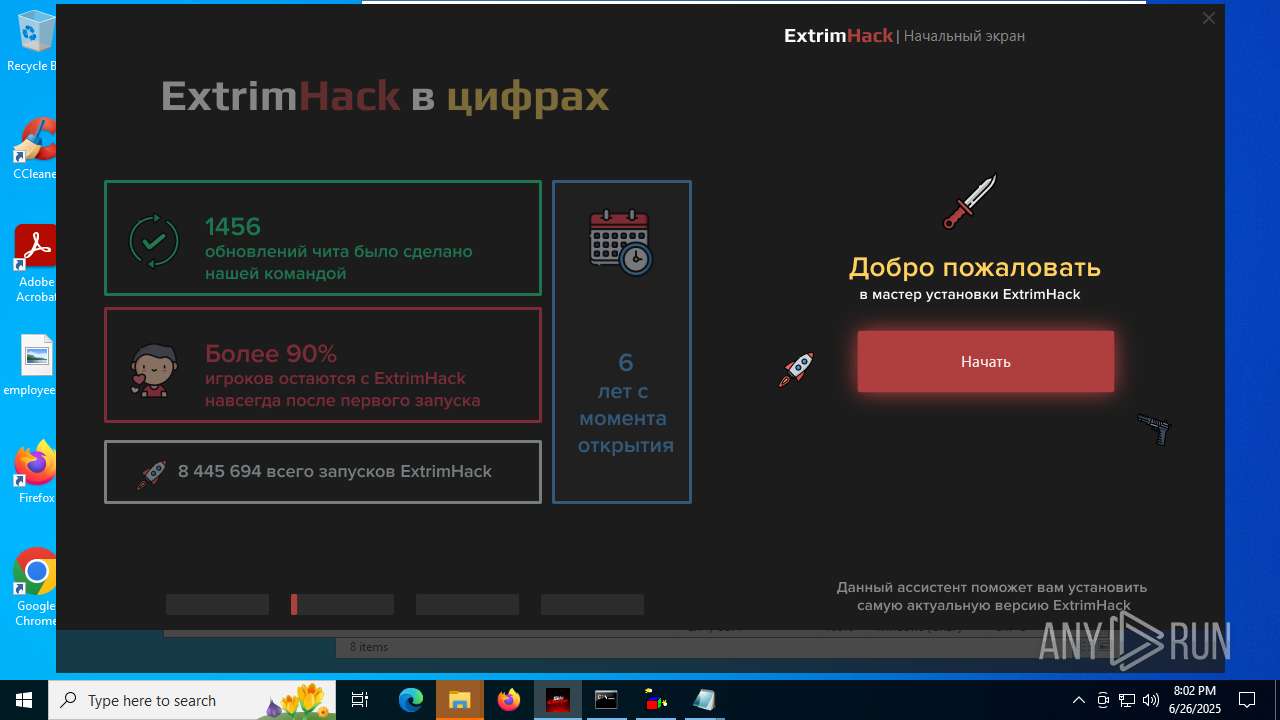Click the volume speaker tray icon
Viewport: 1280px width, 720px height.
pos(1151,700)
